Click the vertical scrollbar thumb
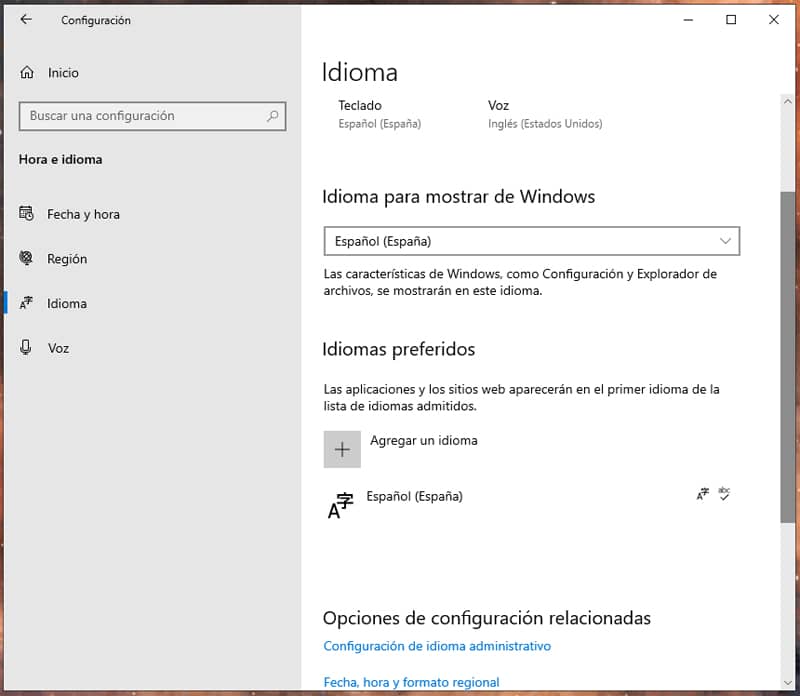Viewport: 800px width, 696px height. point(787,357)
